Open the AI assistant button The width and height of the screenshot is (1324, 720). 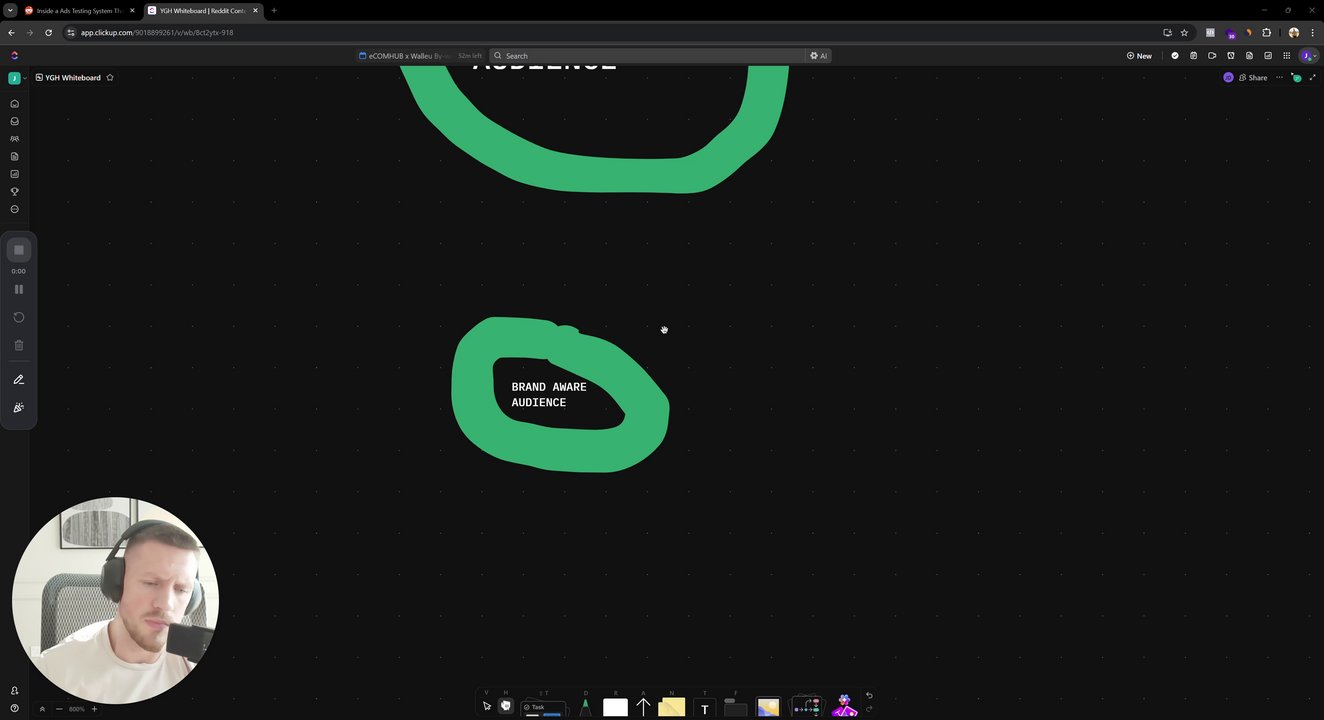pyautogui.click(x=819, y=56)
